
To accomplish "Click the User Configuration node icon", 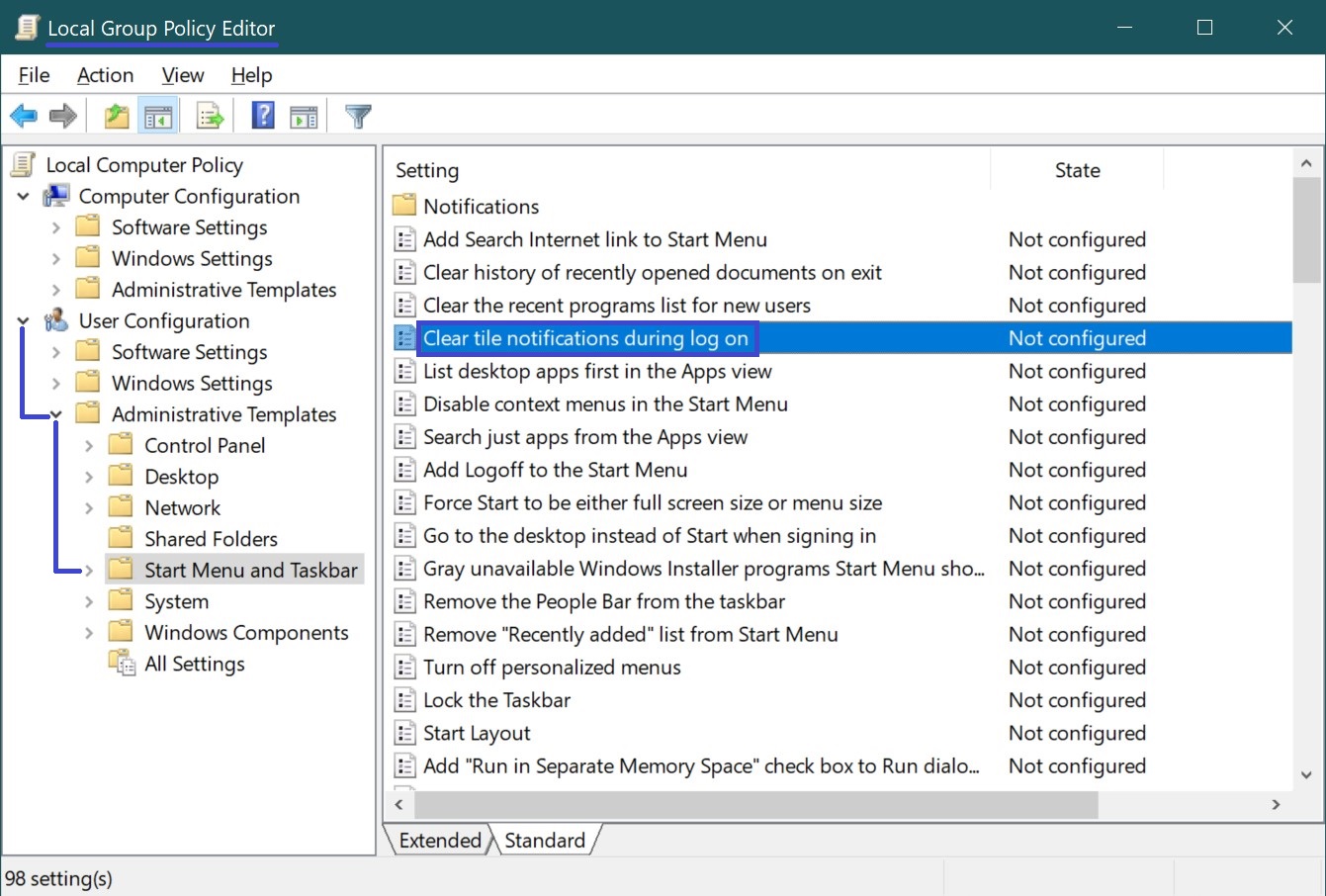I will [56, 320].
